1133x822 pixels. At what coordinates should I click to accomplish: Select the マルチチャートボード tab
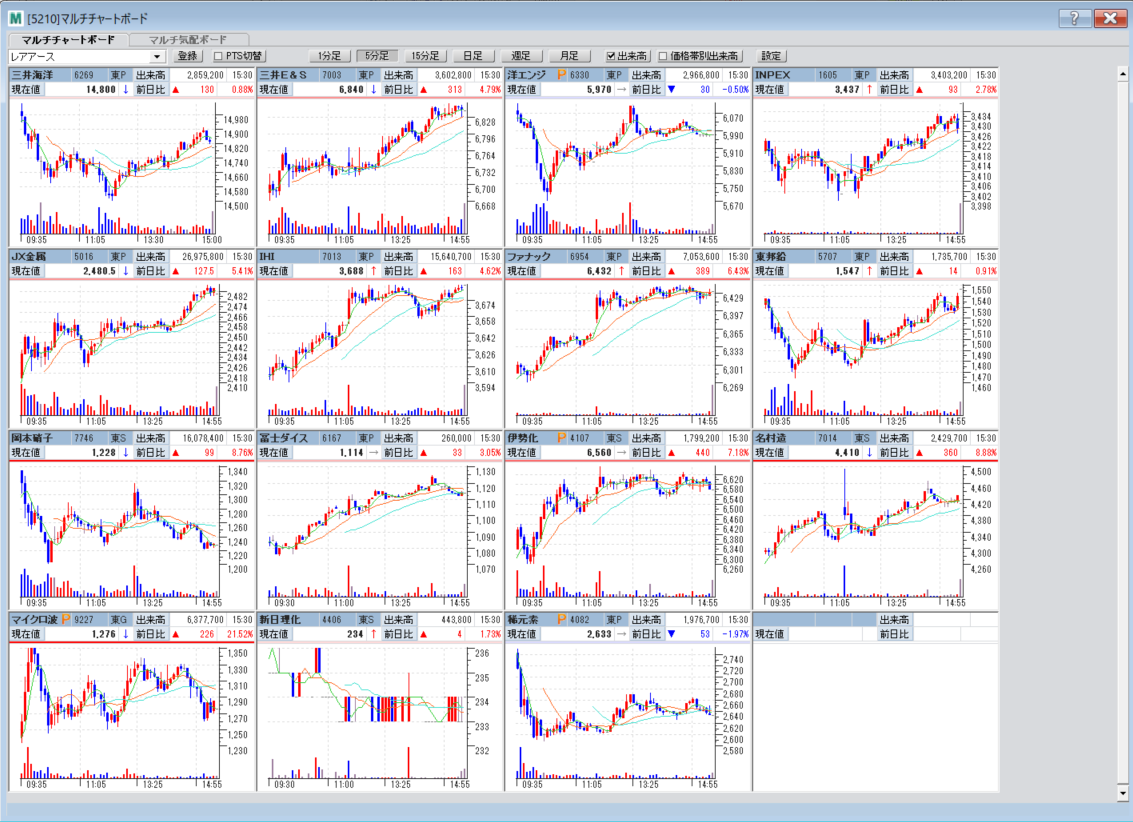click(68, 40)
